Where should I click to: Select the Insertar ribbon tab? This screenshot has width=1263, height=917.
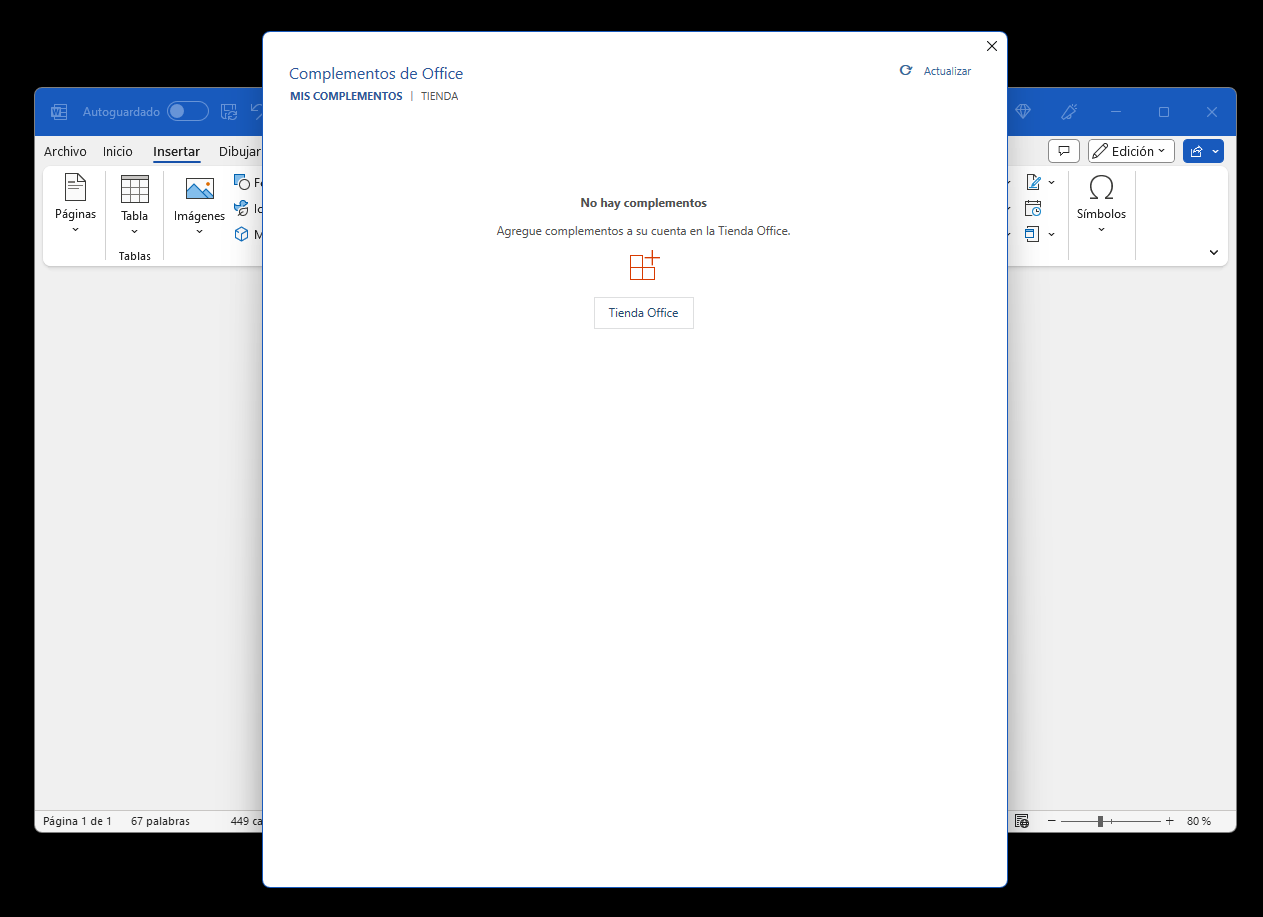click(x=176, y=151)
